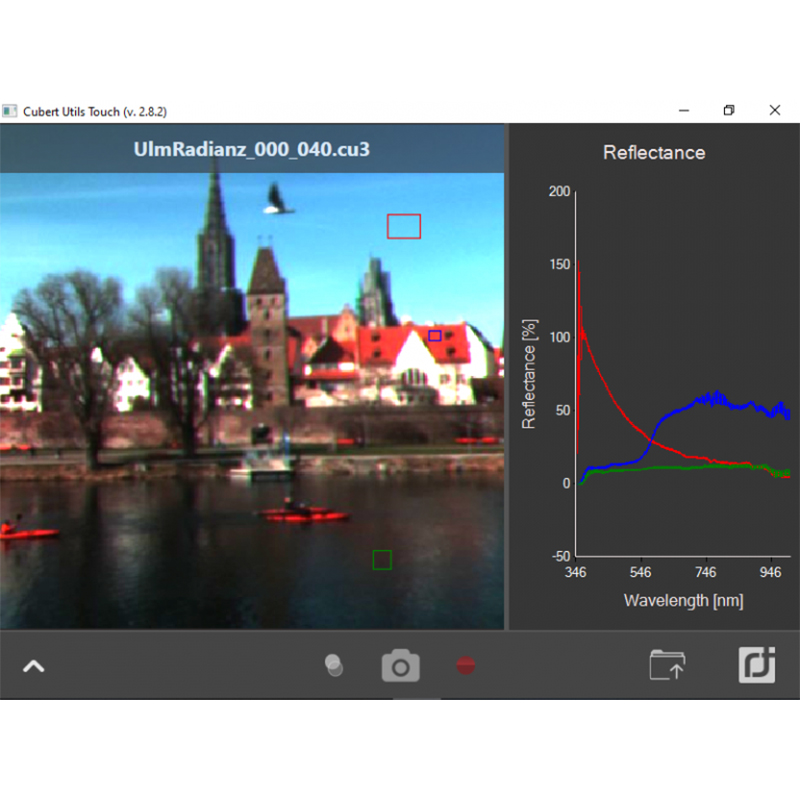Click the Wavelength [nm] axis label
This screenshot has height=800, width=800.
tap(683, 601)
